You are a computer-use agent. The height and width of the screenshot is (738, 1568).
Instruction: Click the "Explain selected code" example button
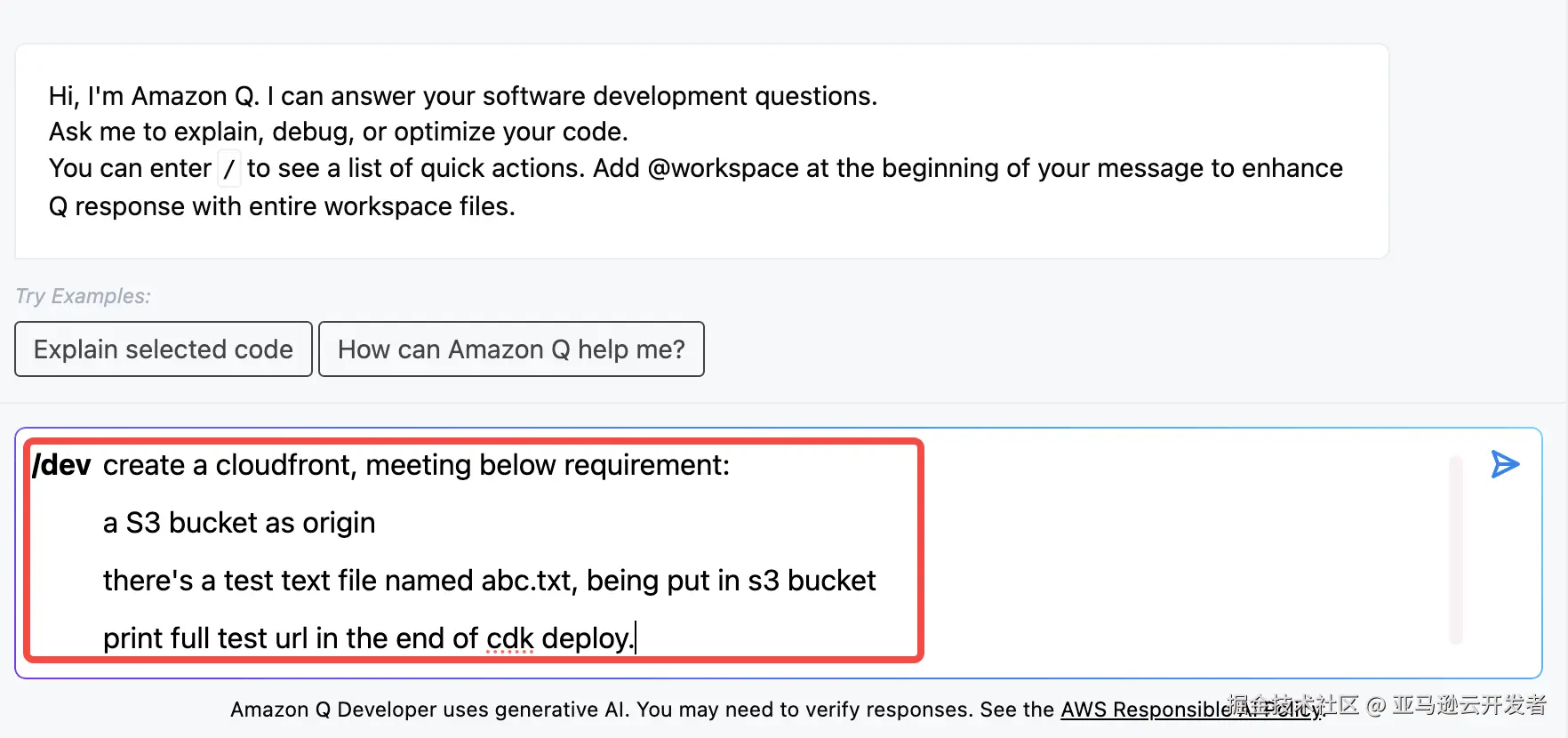pyautogui.click(x=164, y=349)
